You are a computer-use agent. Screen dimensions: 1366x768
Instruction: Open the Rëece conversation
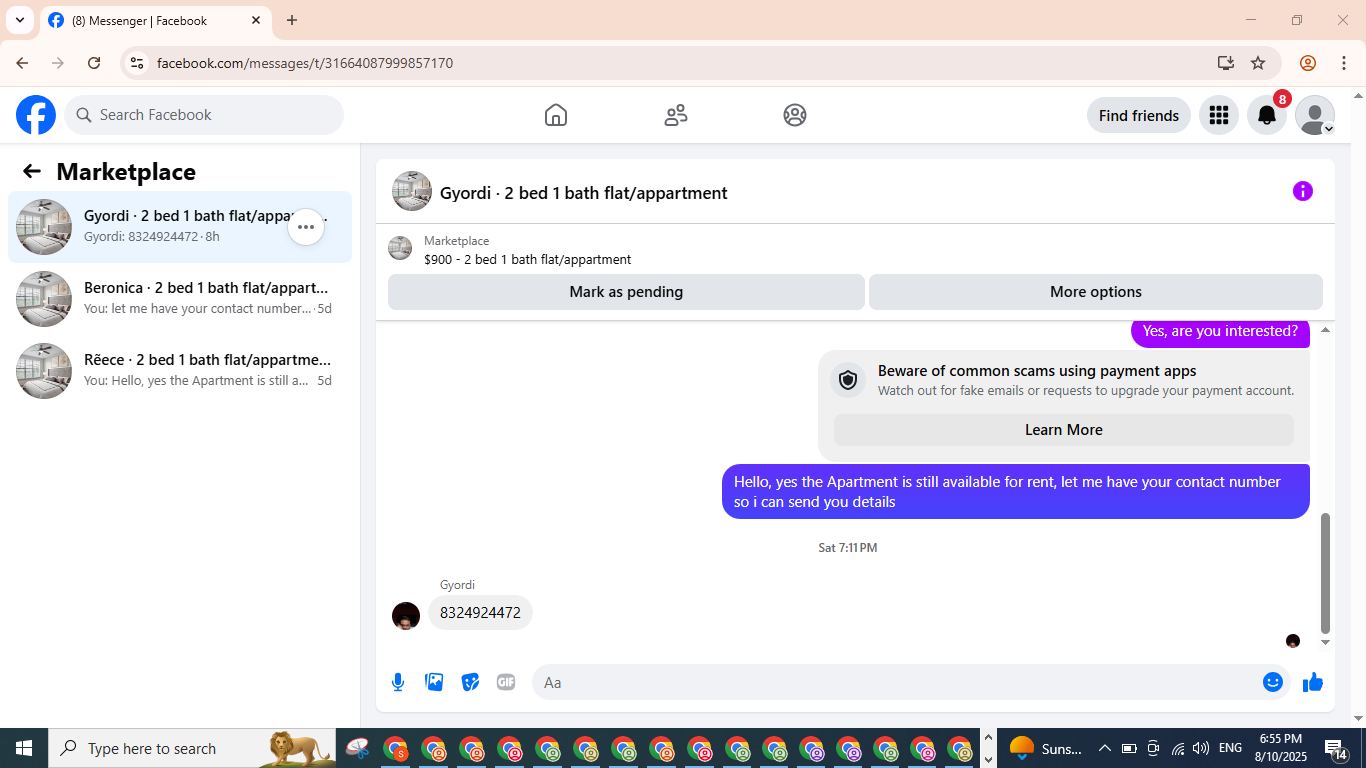click(180, 371)
